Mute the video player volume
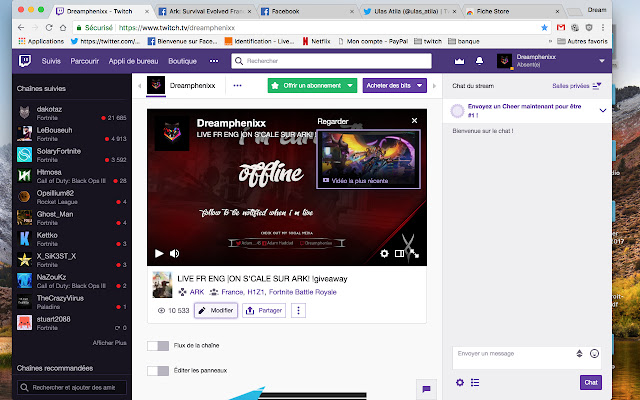This screenshot has width=640, height=400. pyautogui.click(x=175, y=253)
